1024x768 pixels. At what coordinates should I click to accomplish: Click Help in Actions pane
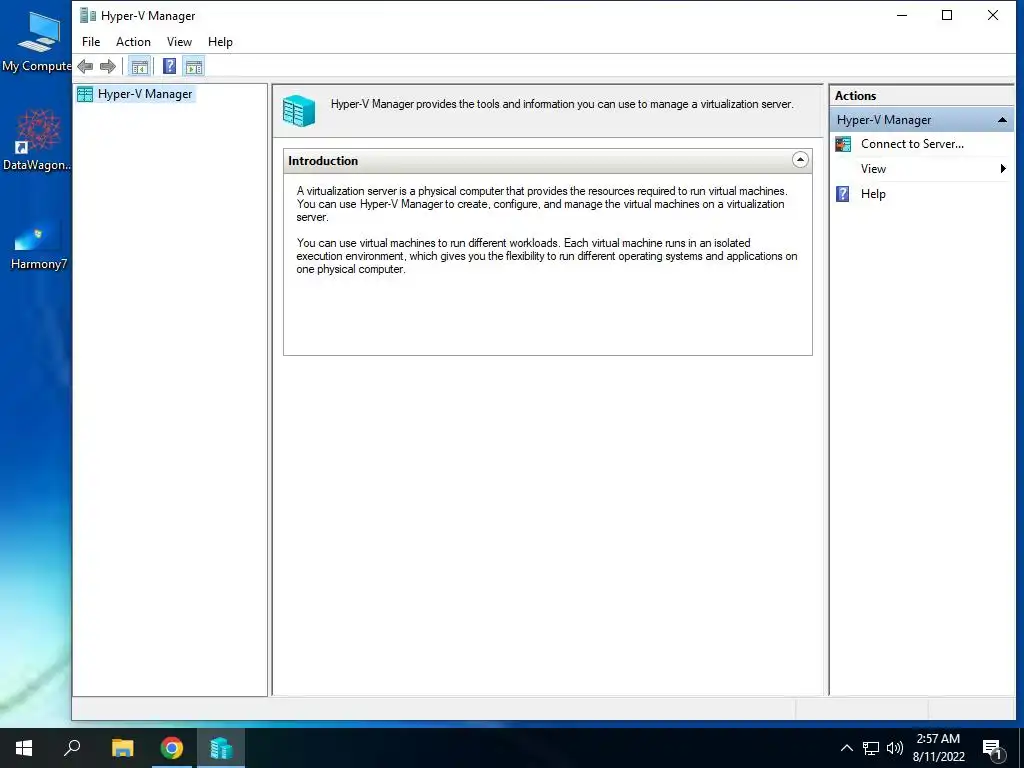click(872, 194)
